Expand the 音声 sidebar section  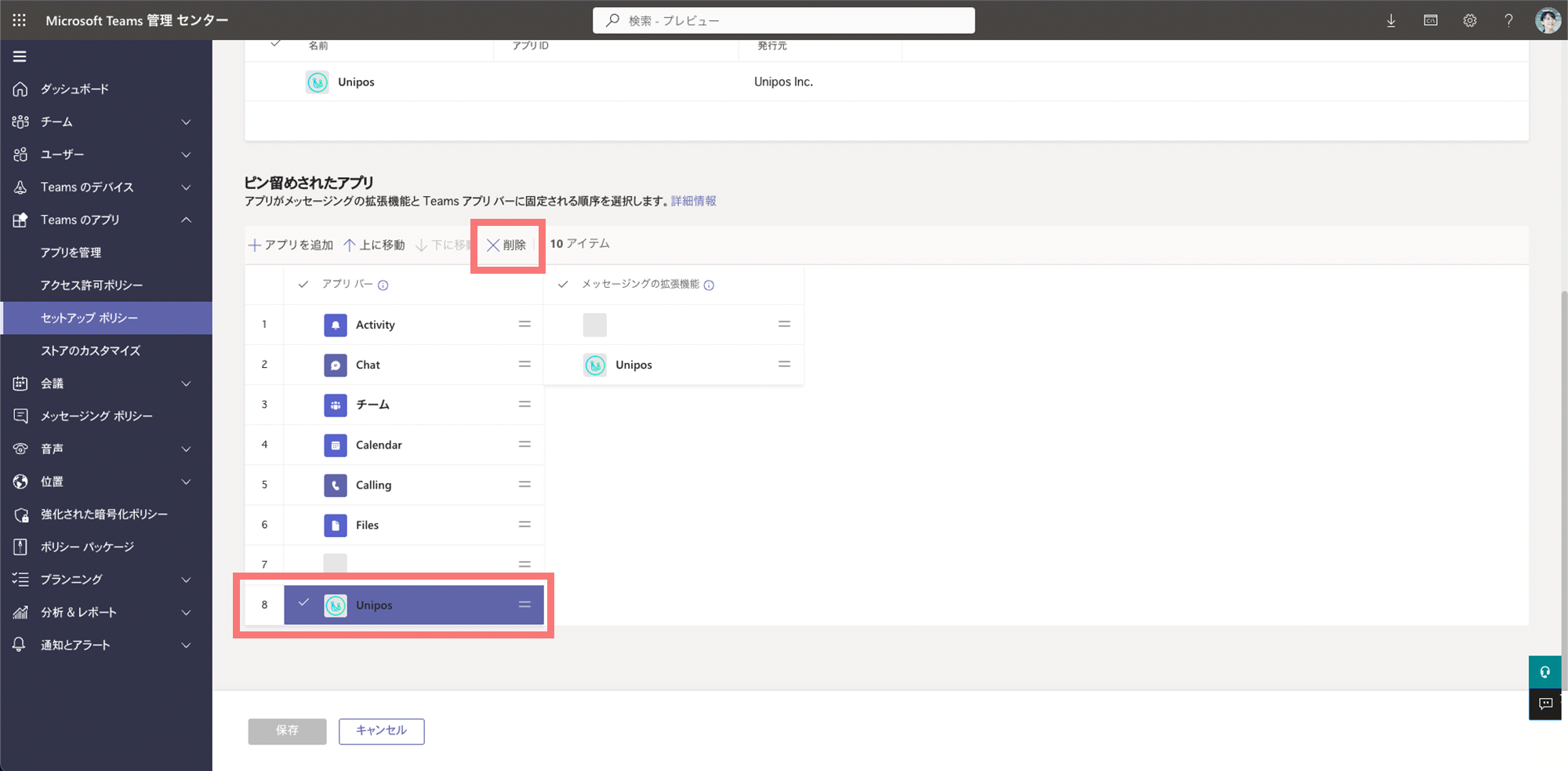[186, 449]
